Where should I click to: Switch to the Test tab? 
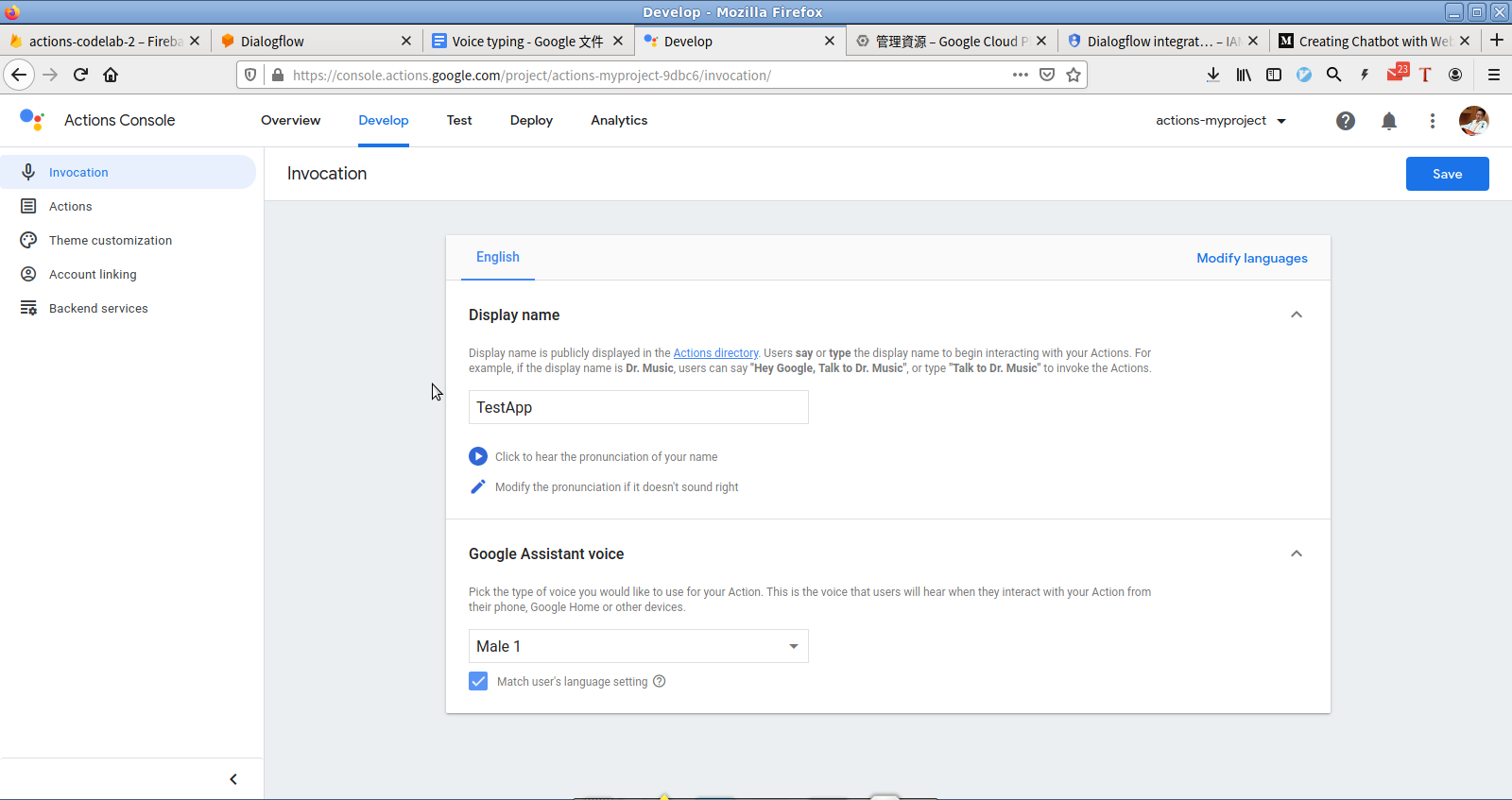pos(459,120)
